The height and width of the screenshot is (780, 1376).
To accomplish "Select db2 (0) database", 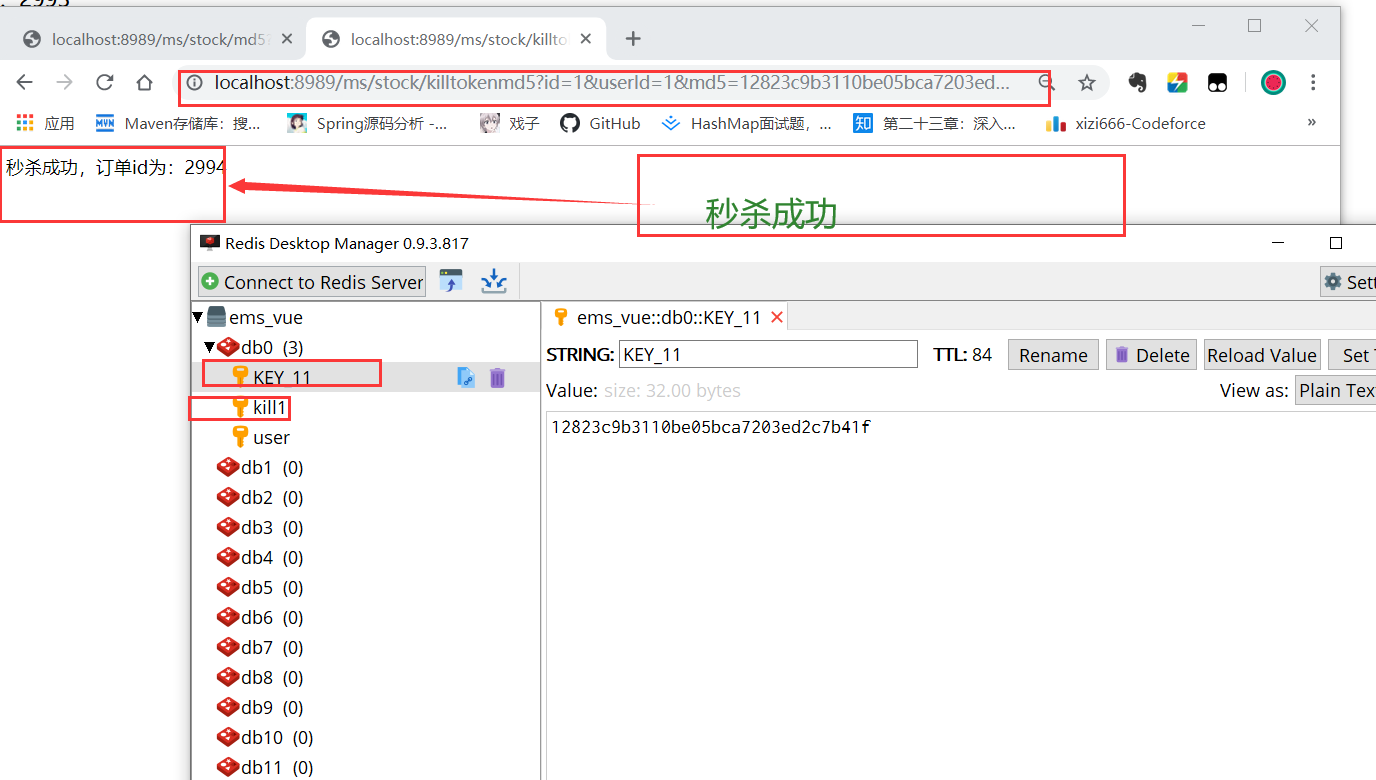I will tap(260, 497).
